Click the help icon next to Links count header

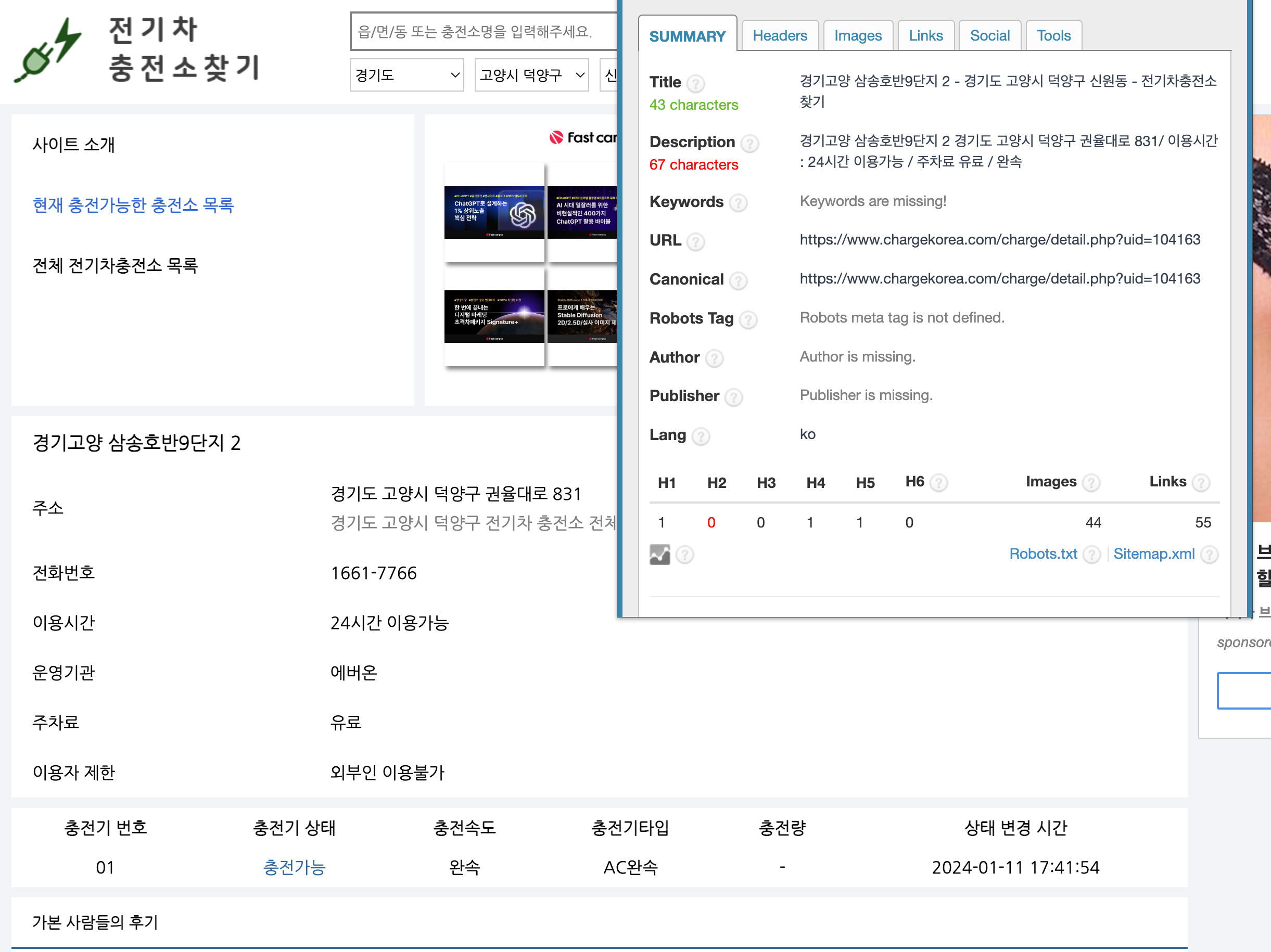pos(1200,483)
